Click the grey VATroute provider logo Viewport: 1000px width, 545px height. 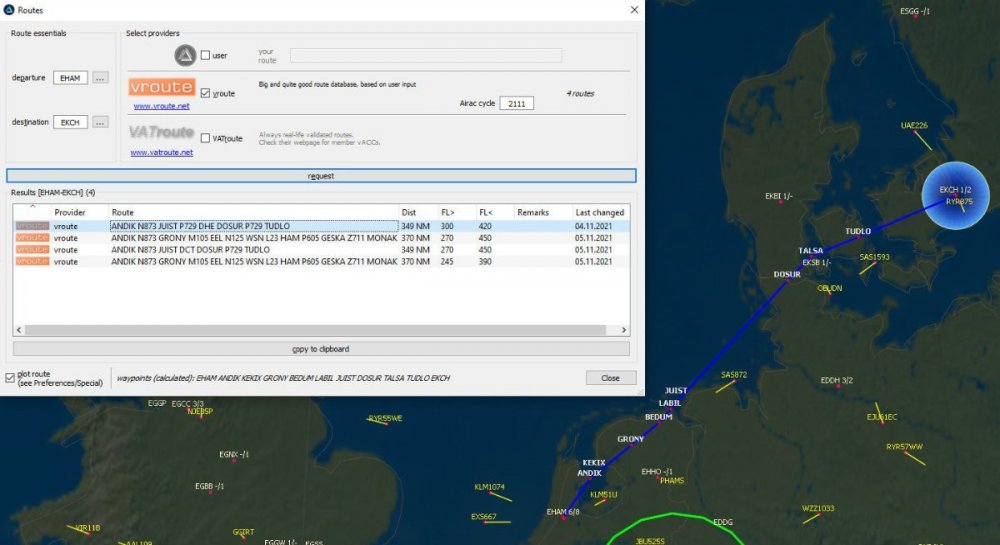pyautogui.click(x=161, y=132)
